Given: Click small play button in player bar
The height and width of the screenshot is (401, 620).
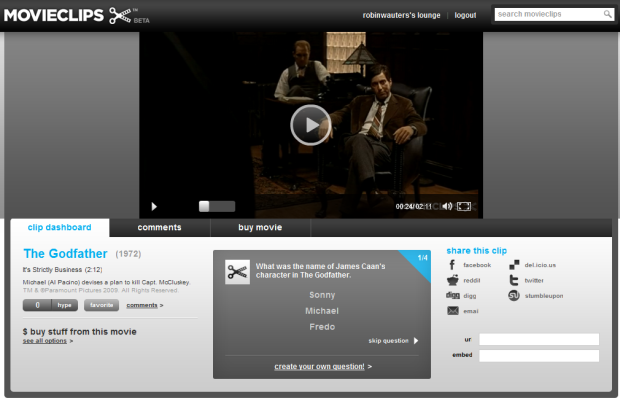Looking at the screenshot, I should pos(154,206).
